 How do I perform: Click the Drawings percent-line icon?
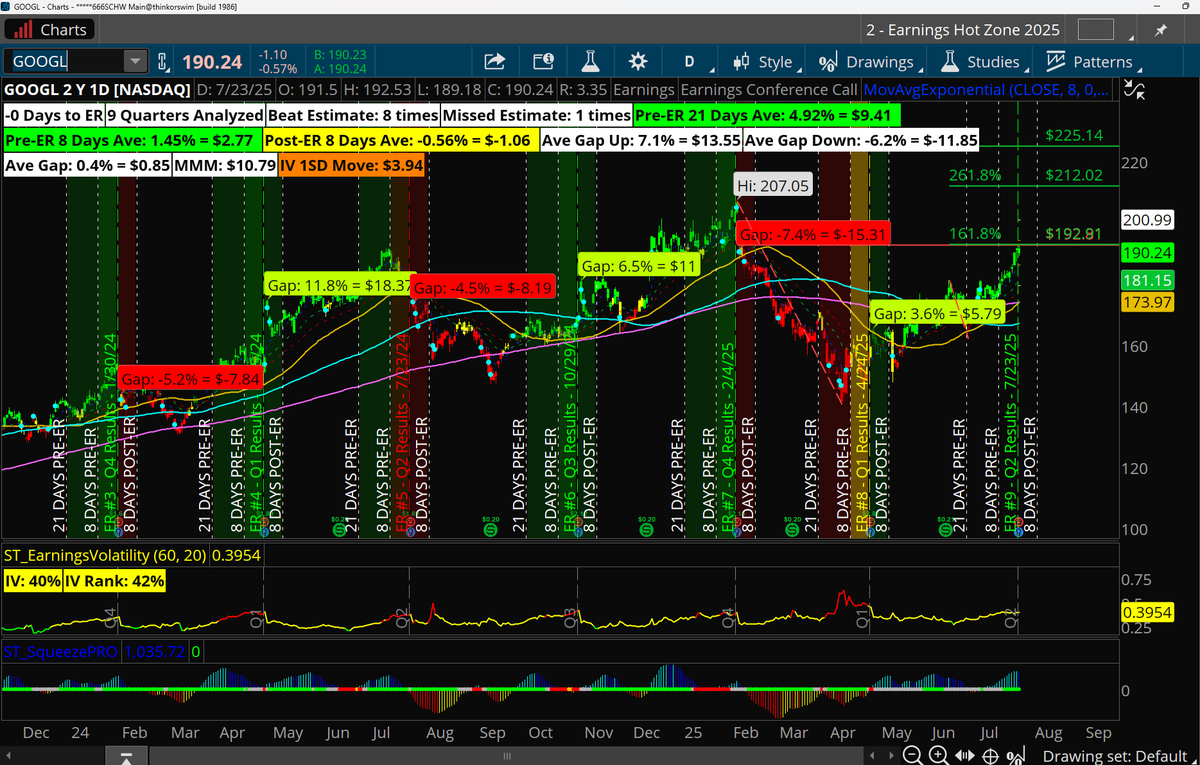coord(828,62)
